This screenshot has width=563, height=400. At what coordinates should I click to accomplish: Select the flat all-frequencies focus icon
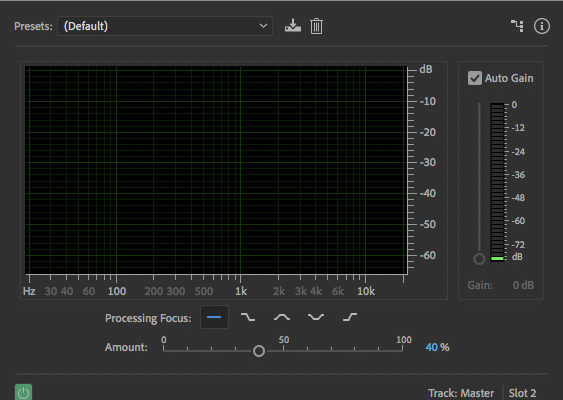tap(214, 317)
